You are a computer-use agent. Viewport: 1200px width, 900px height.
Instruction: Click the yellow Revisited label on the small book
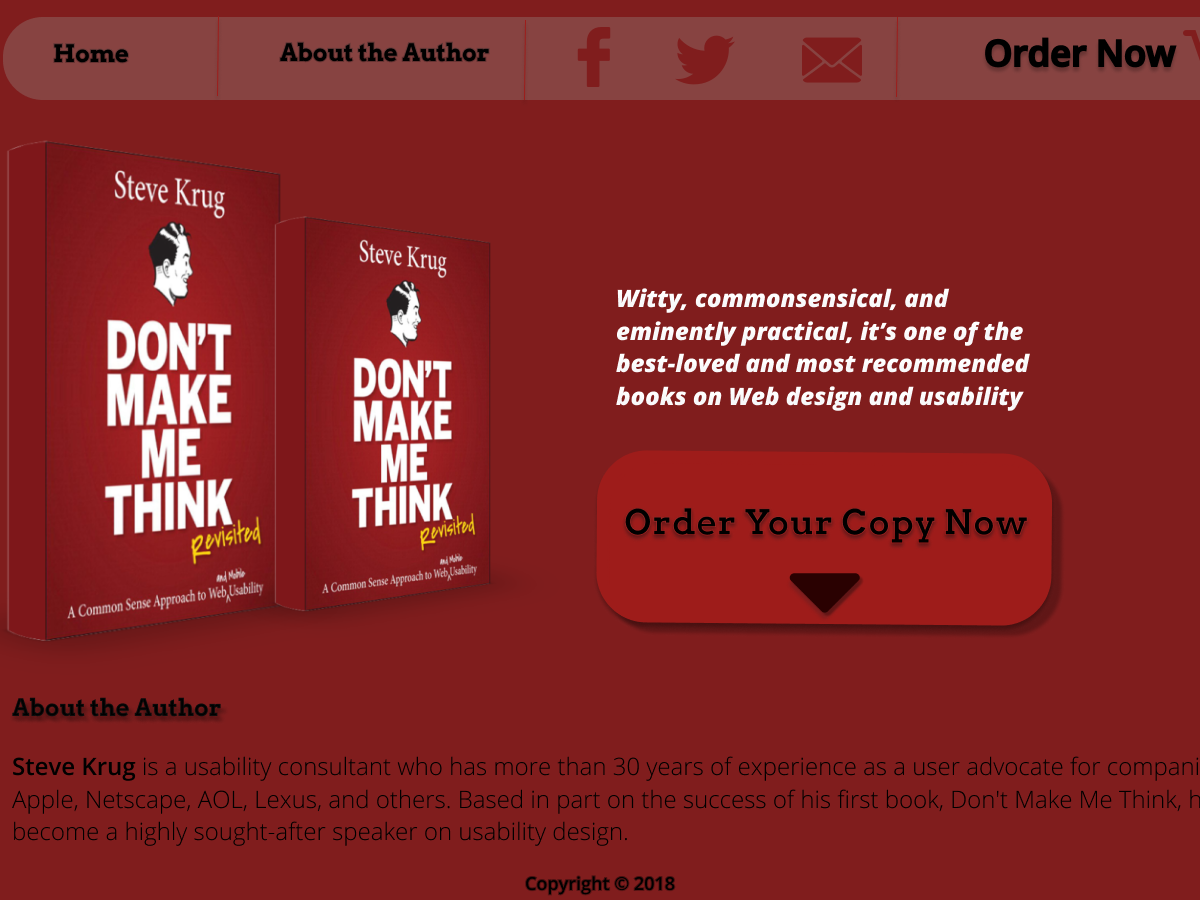pyautogui.click(x=446, y=530)
